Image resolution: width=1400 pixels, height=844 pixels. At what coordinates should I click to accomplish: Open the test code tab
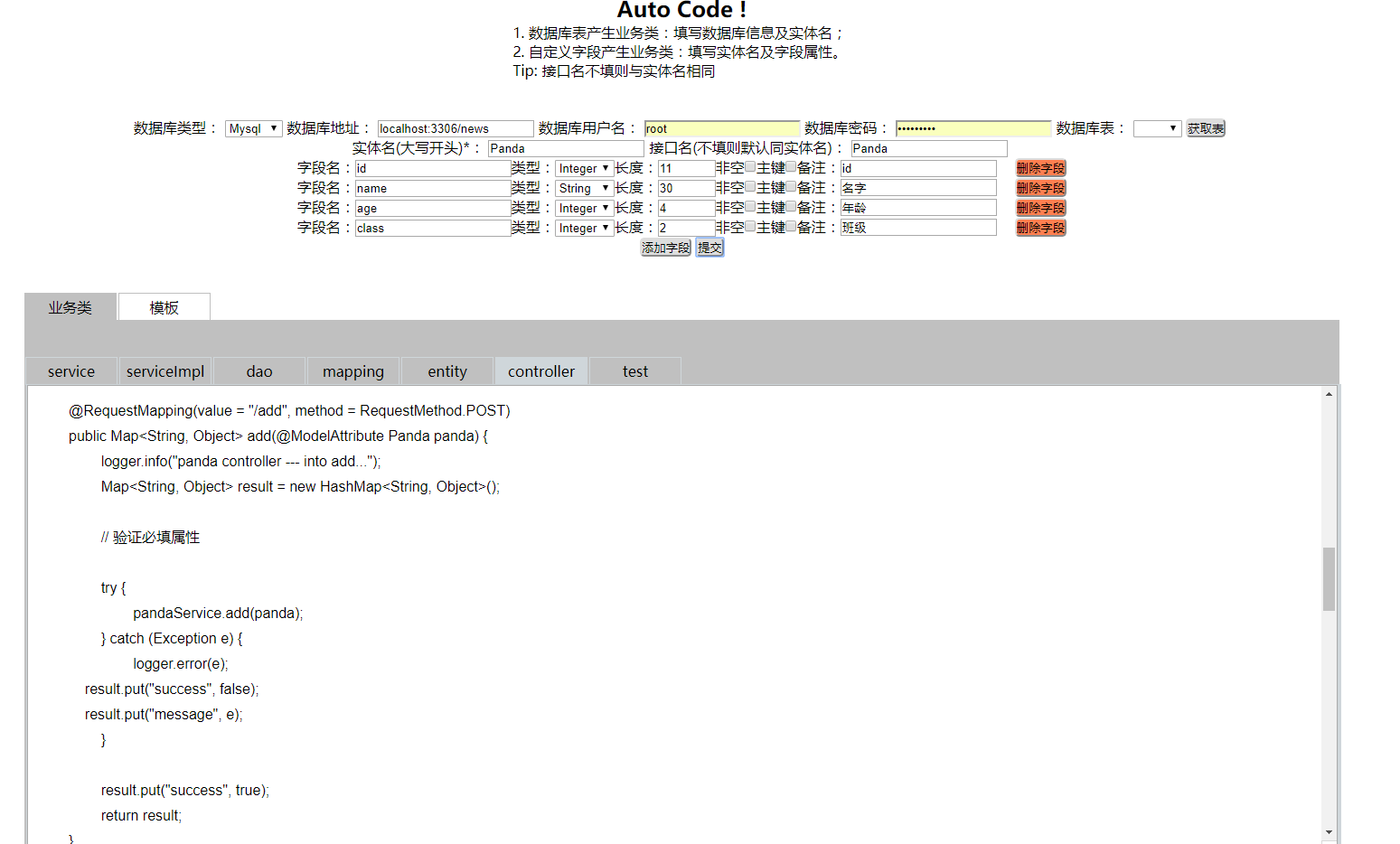click(x=635, y=371)
